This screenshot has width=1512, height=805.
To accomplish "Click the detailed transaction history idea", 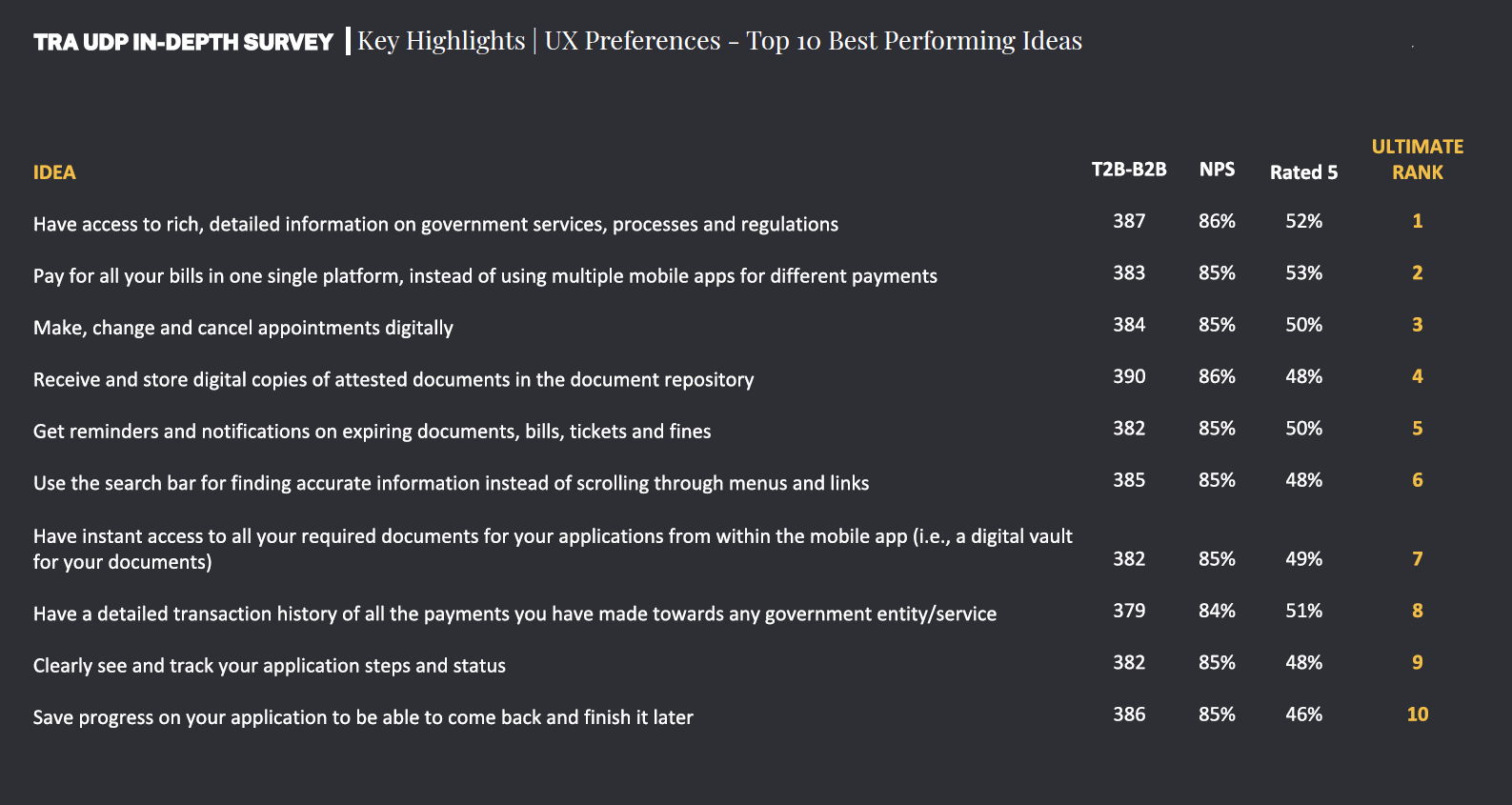I will click(514, 614).
